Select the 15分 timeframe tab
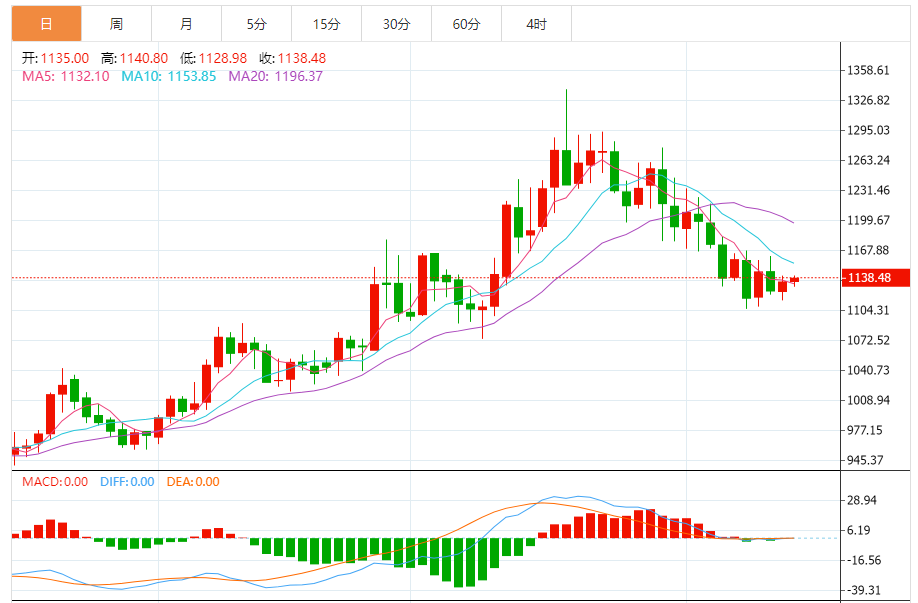This screenshot has height=603, width=918. 326,24
